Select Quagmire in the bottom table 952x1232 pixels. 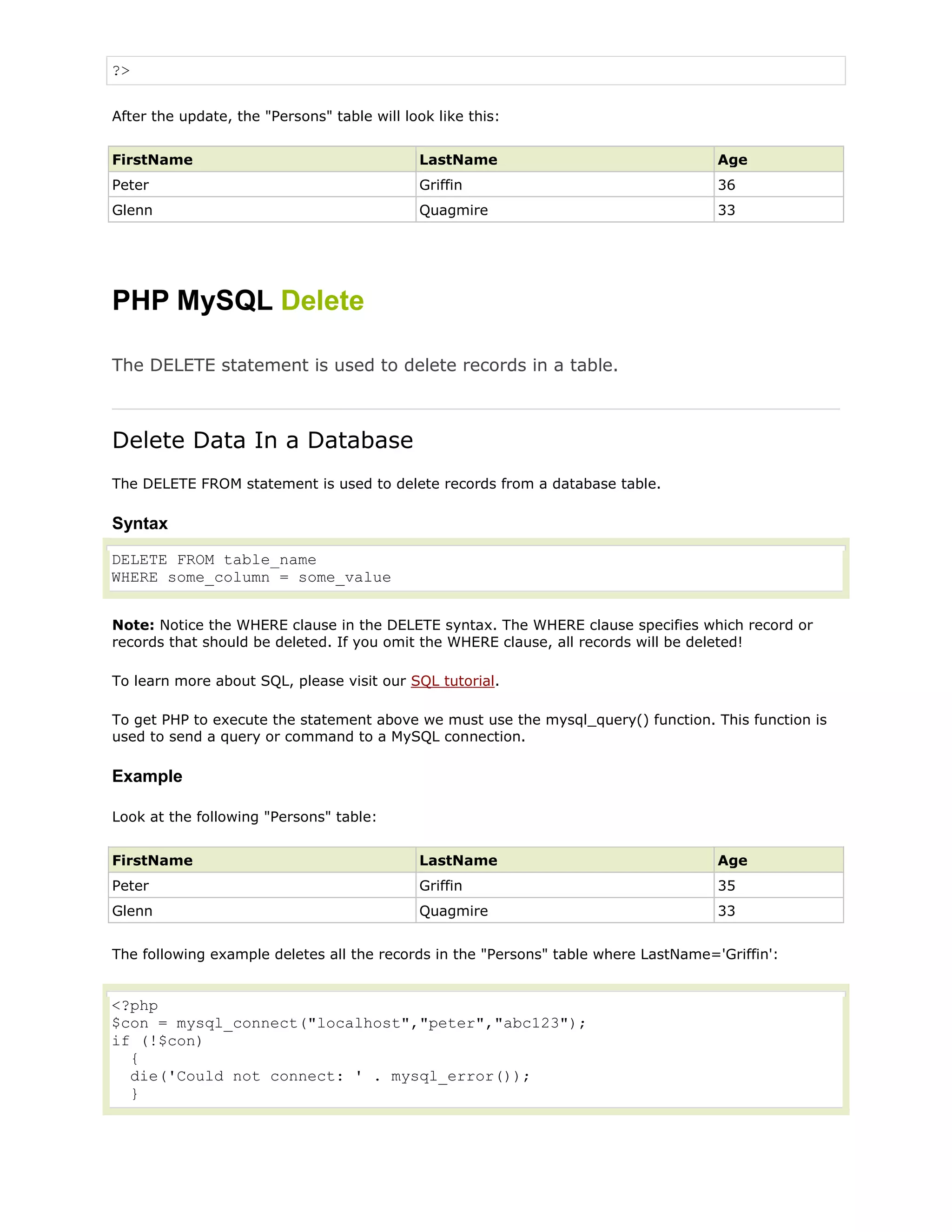click(x=453, y=910)
